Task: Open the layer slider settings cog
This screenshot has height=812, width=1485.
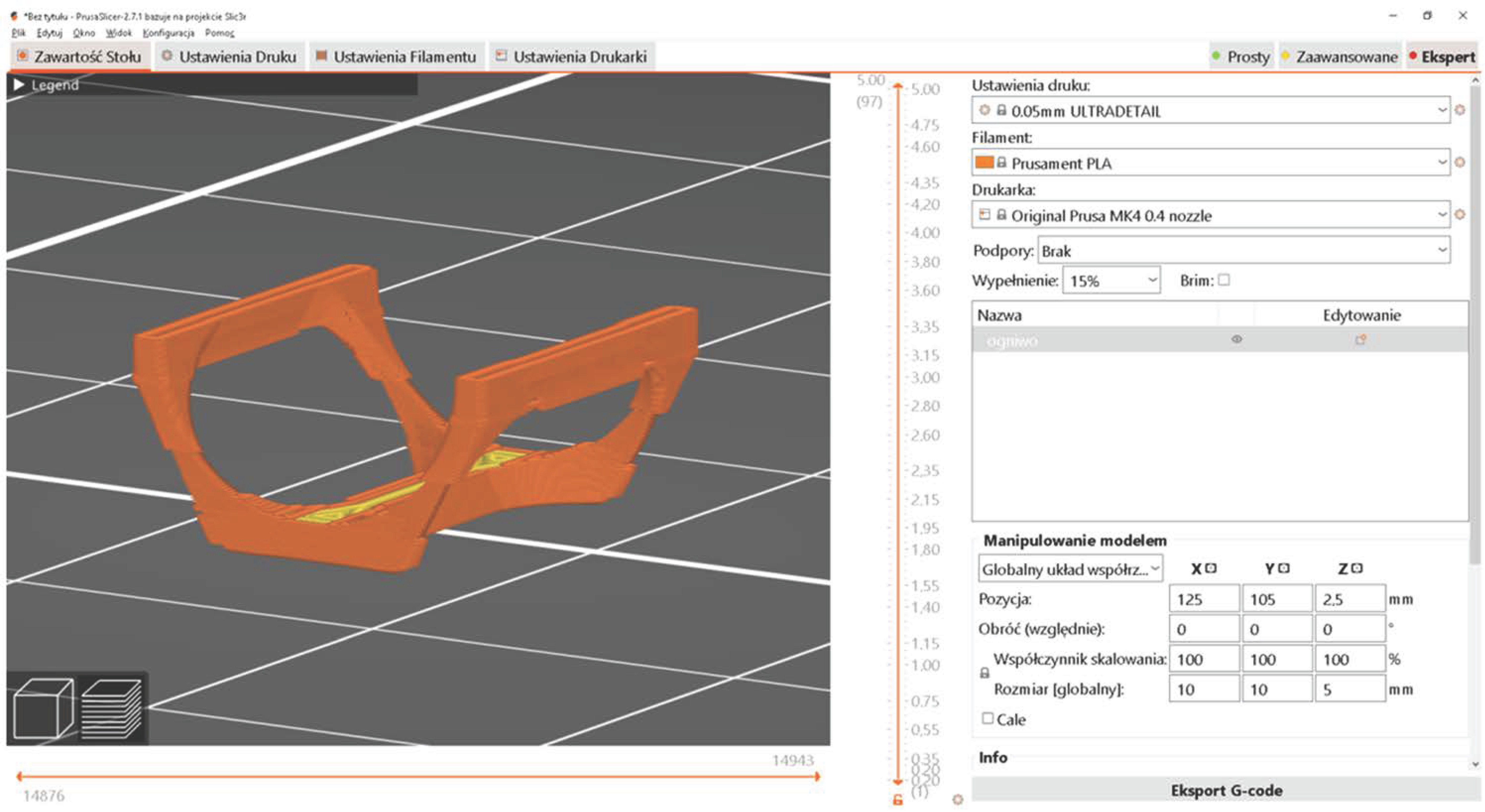Action: pos(958,799)
